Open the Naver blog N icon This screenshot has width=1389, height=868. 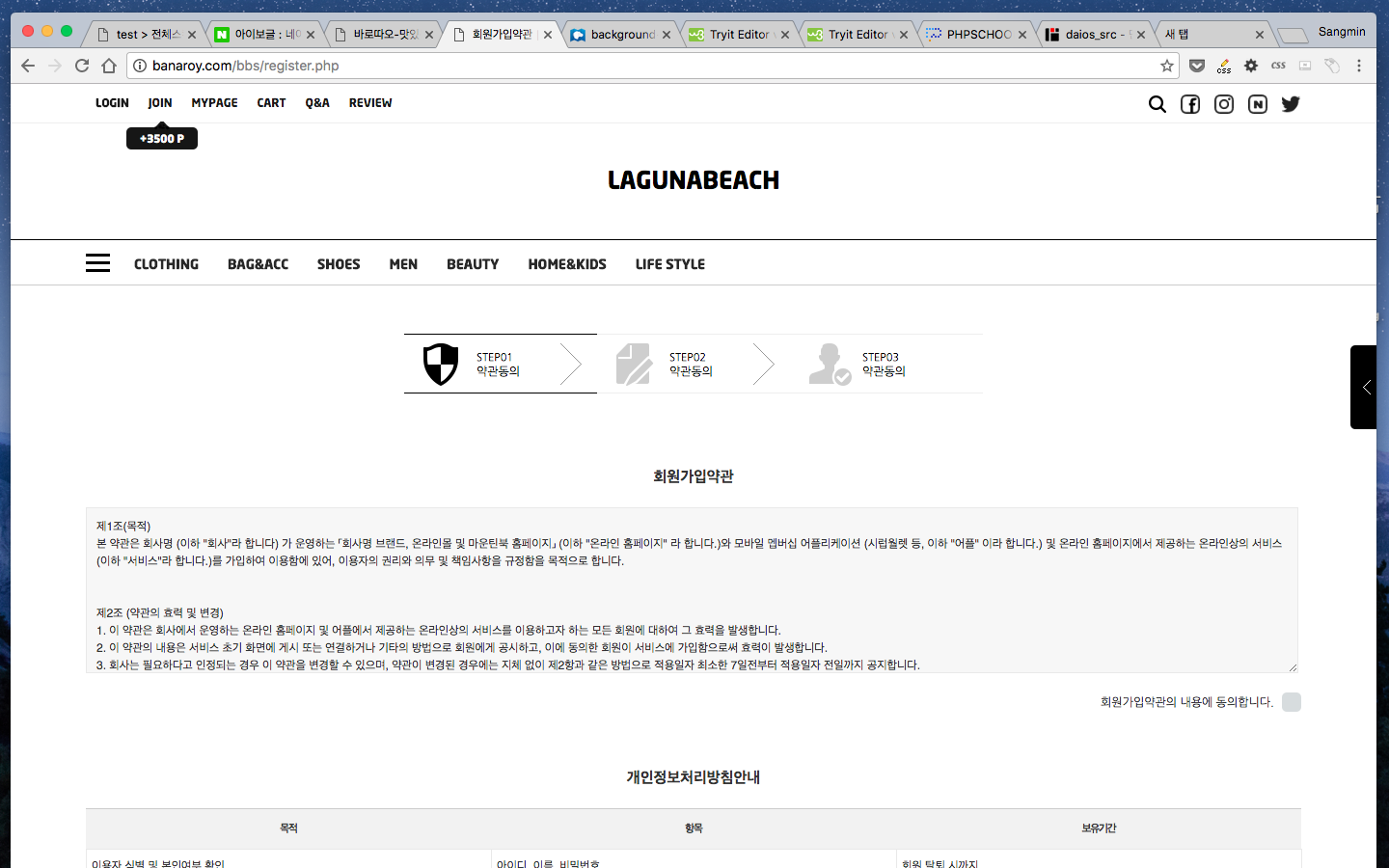point(1258,104)
